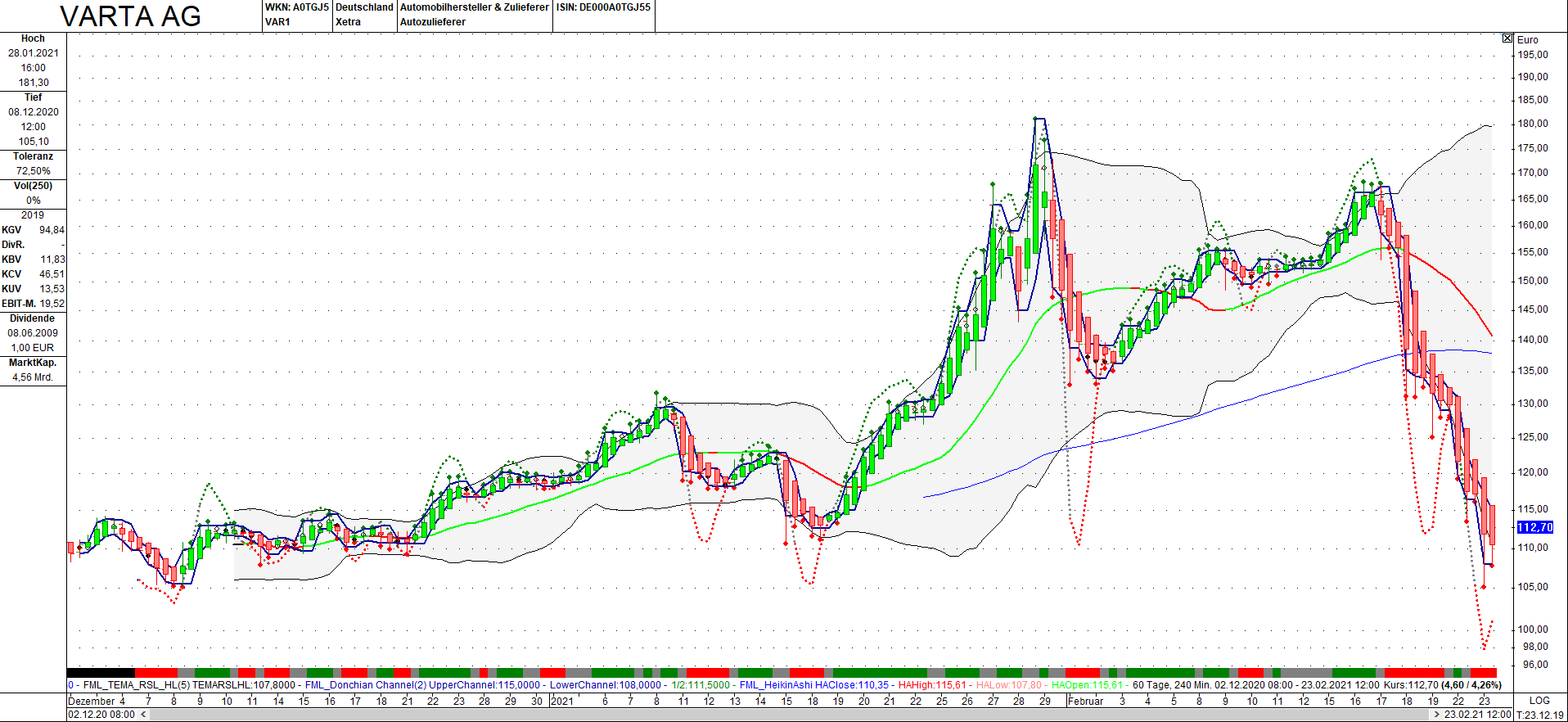Click the Kurs:112,70 status text

[1411, 685]
